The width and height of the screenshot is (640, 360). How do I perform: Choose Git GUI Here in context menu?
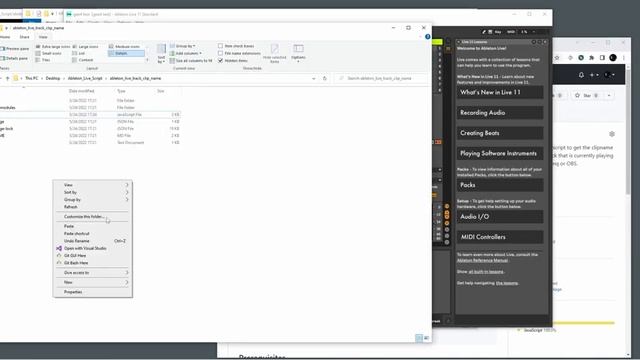pyautogui.click(x=75, y=256)
